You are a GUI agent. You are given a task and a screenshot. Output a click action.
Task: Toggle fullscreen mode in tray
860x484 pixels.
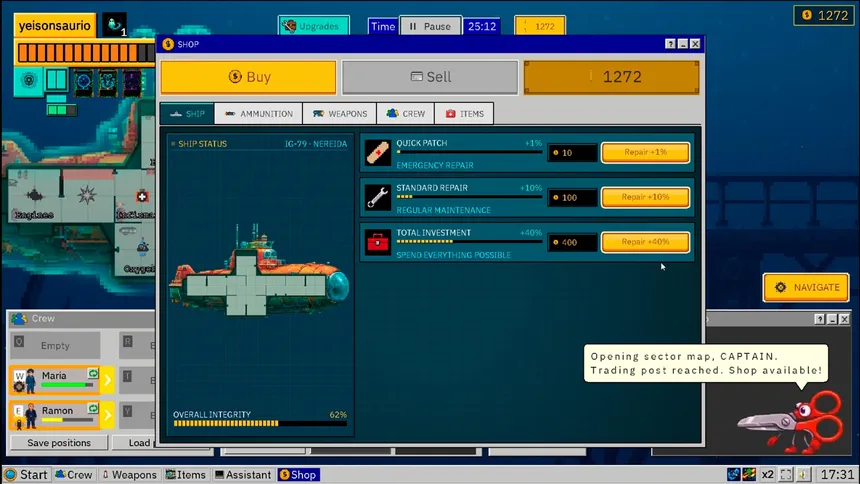pyautogui.click(x=786, y=474)
